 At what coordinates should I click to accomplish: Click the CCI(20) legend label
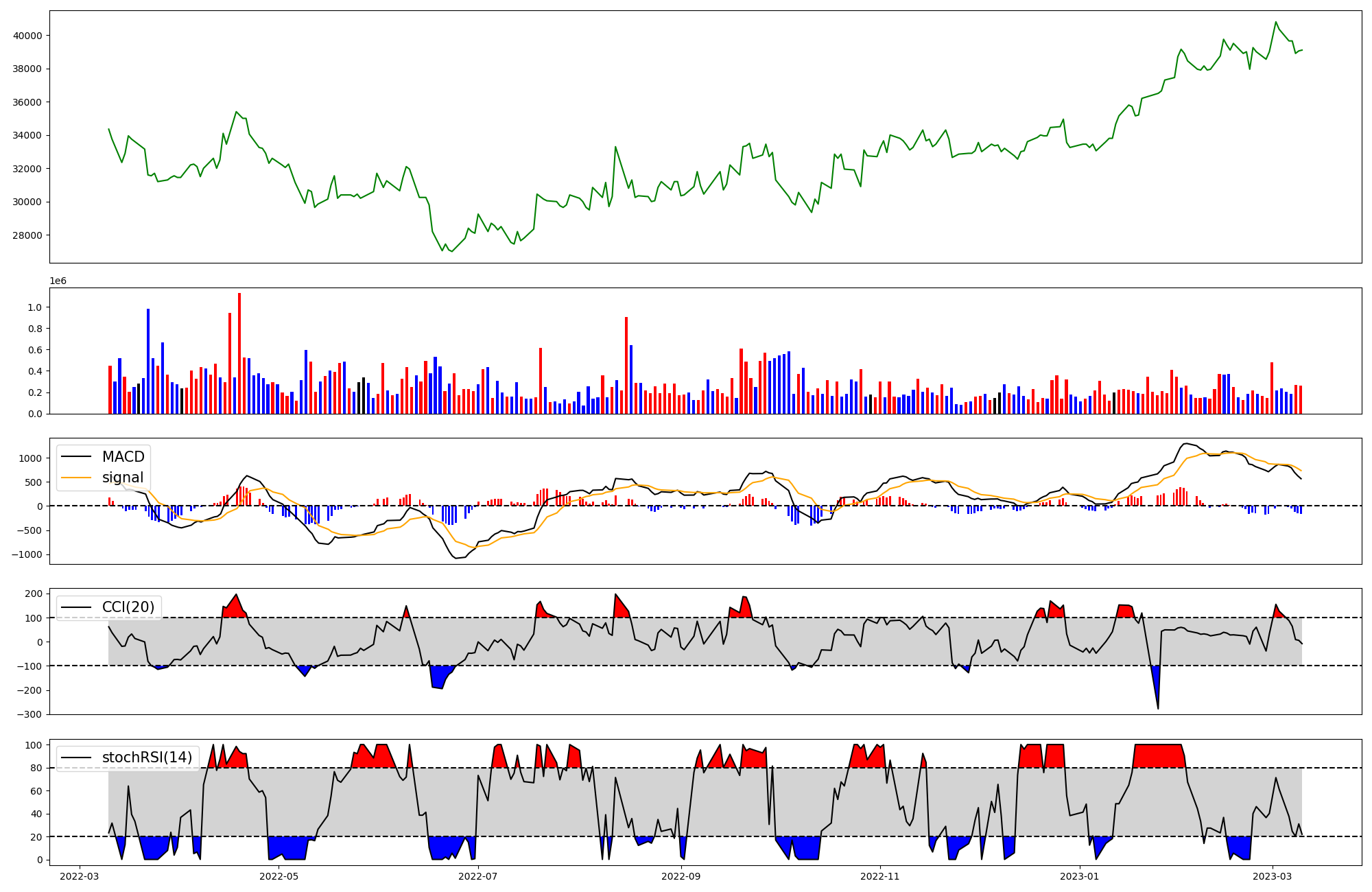tap(128, 607)
